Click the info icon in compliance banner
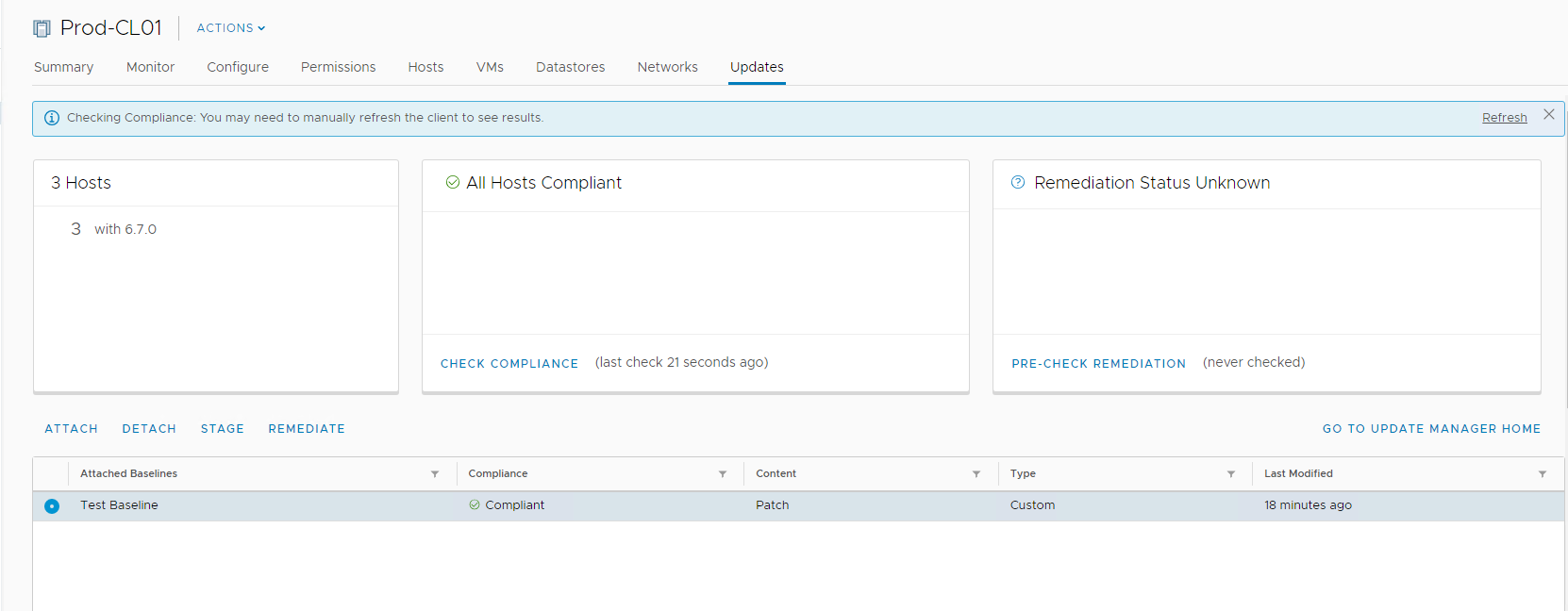Screen dimensions: 1568x611 tap(52, 118)
